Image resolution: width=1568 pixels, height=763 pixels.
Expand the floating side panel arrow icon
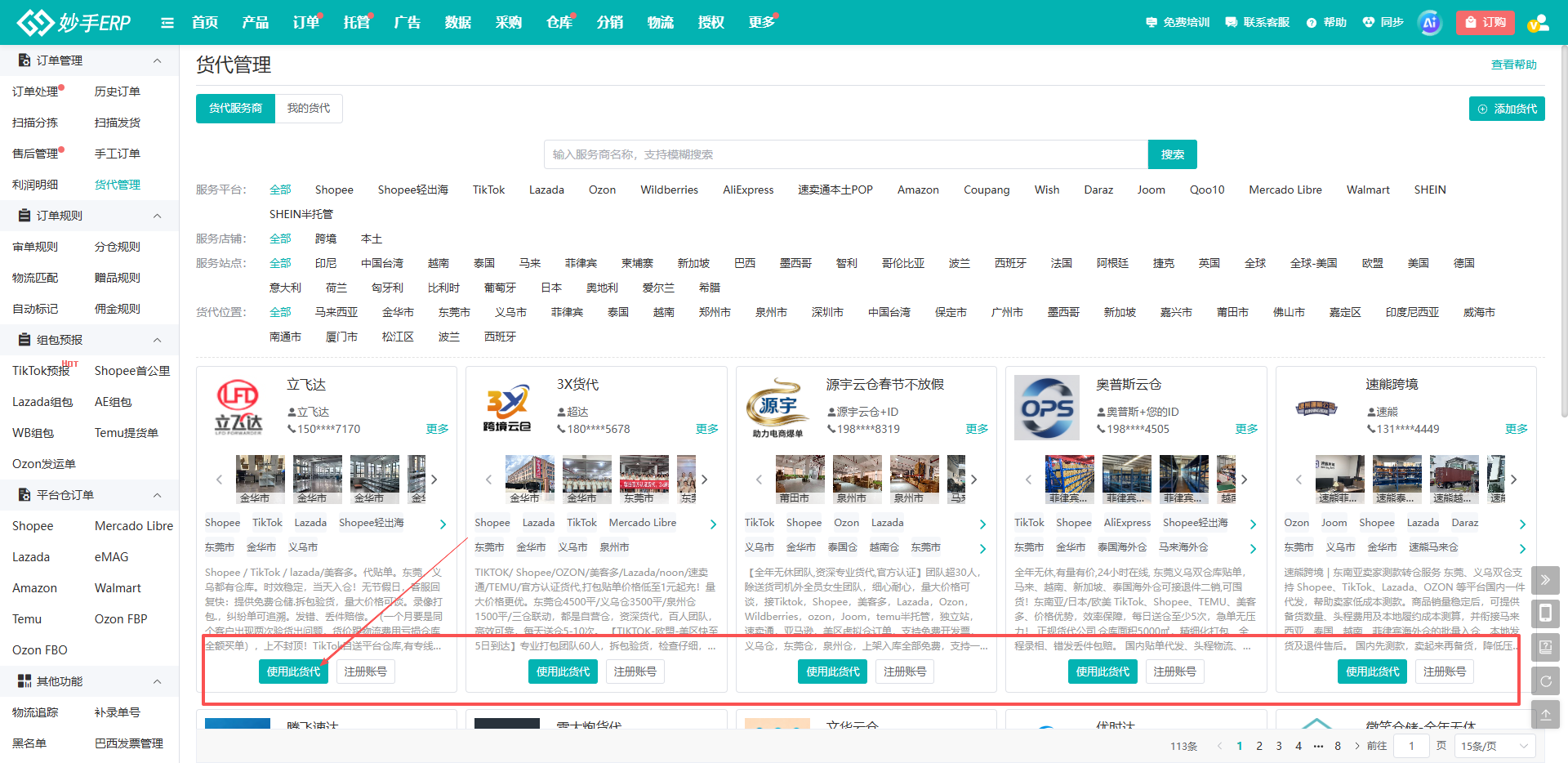click(1545, 581)
